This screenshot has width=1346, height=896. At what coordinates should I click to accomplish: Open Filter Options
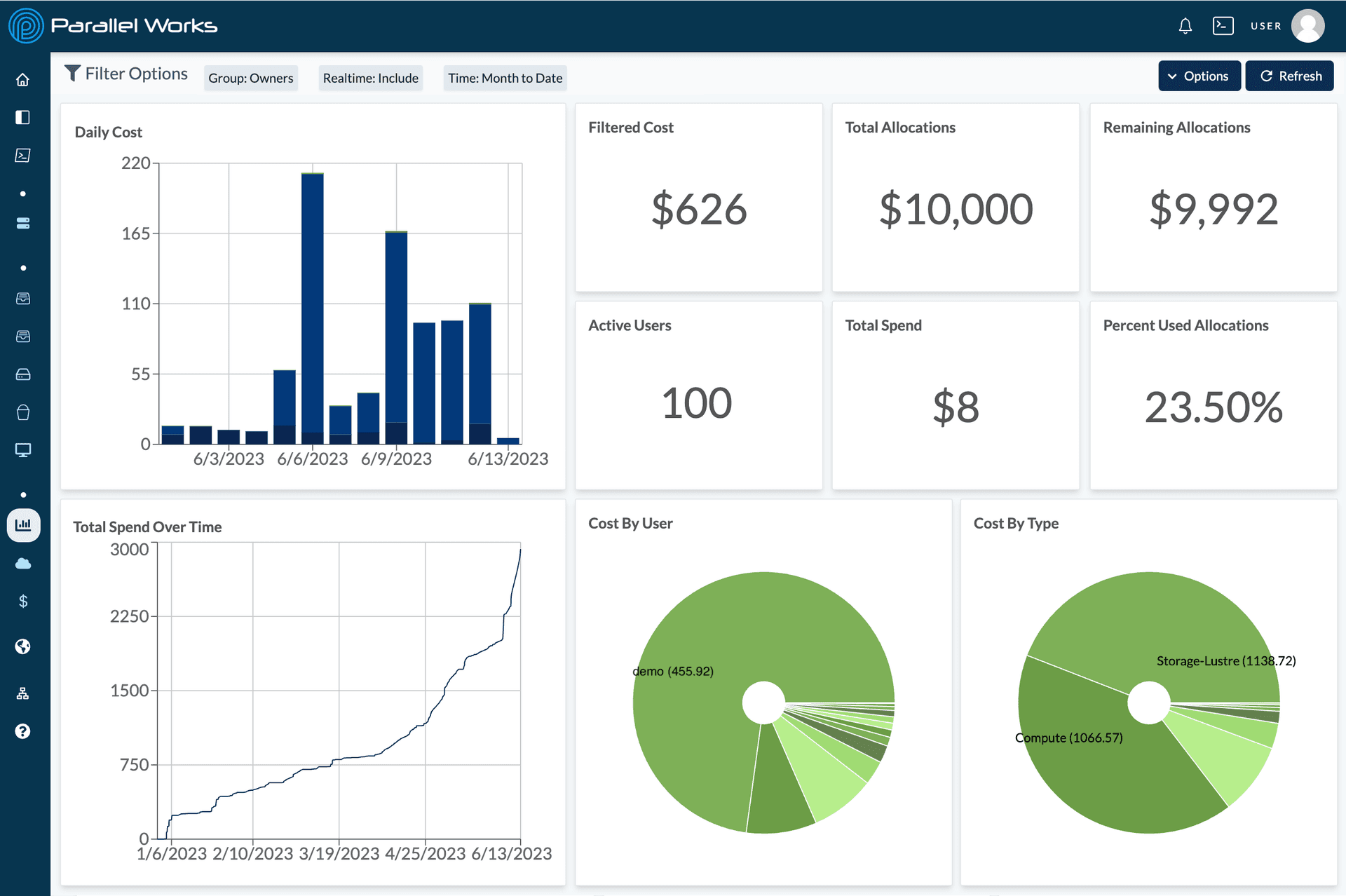(126, 74)
